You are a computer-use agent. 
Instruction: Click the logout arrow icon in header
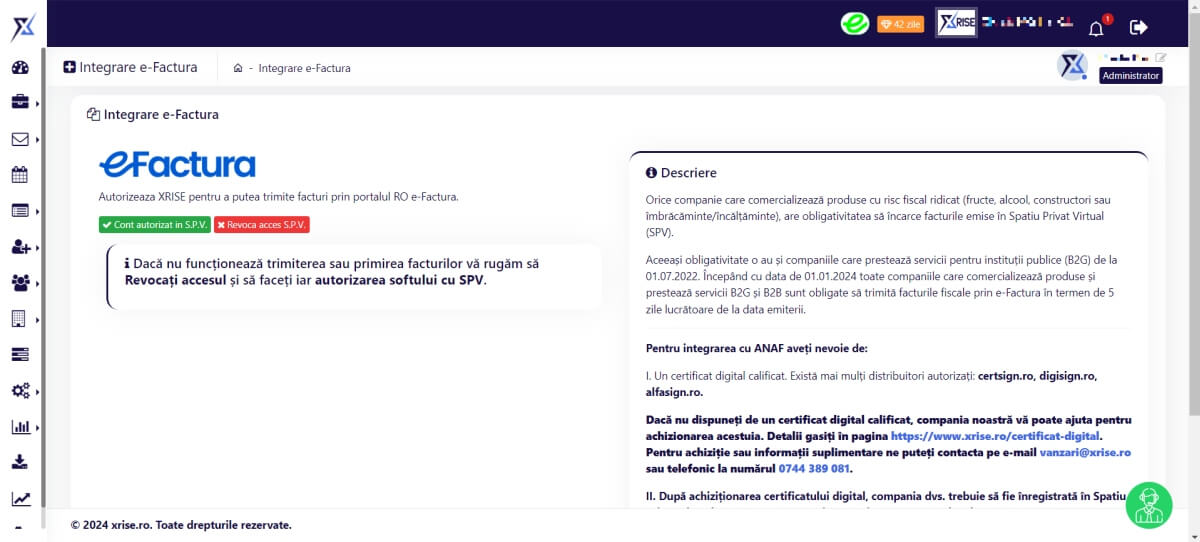(x=1138, y=27)
